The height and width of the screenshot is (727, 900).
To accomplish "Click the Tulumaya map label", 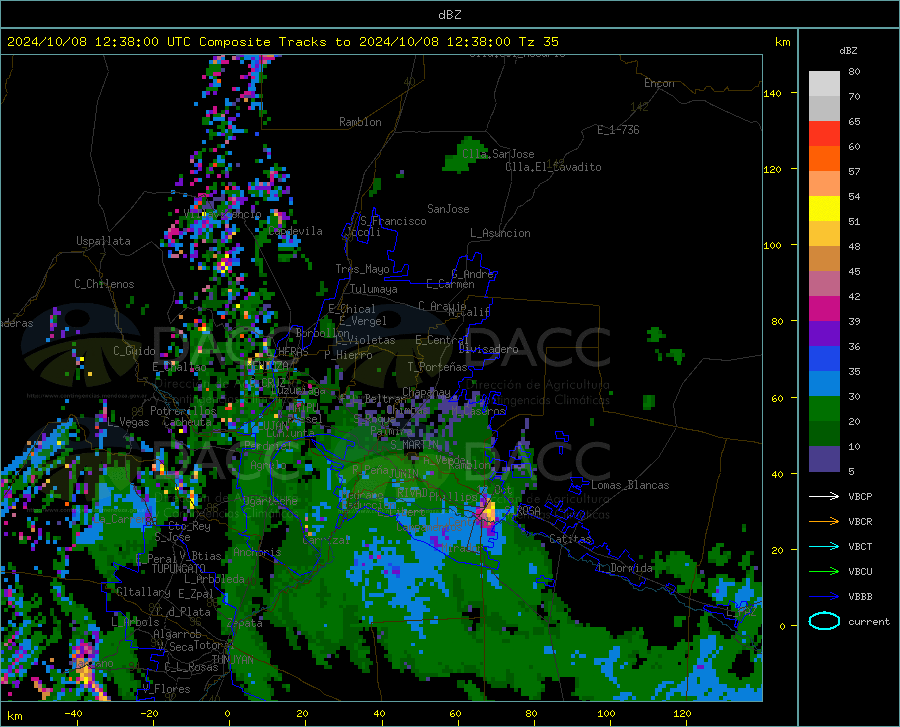I will tap(373, 289).
